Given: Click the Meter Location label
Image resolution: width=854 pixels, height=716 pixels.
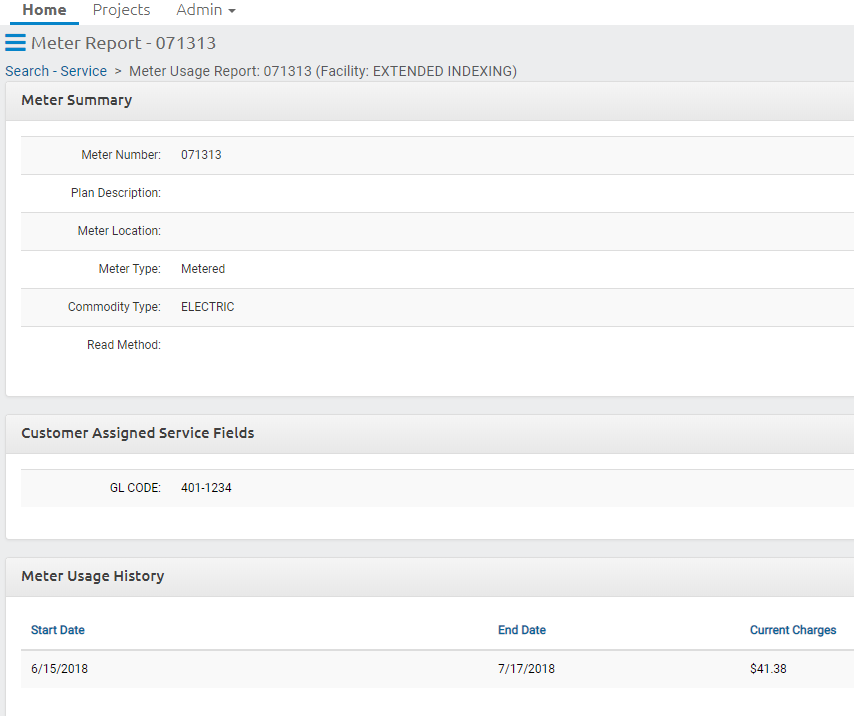Looking at the screenshot, I should 119,231.
